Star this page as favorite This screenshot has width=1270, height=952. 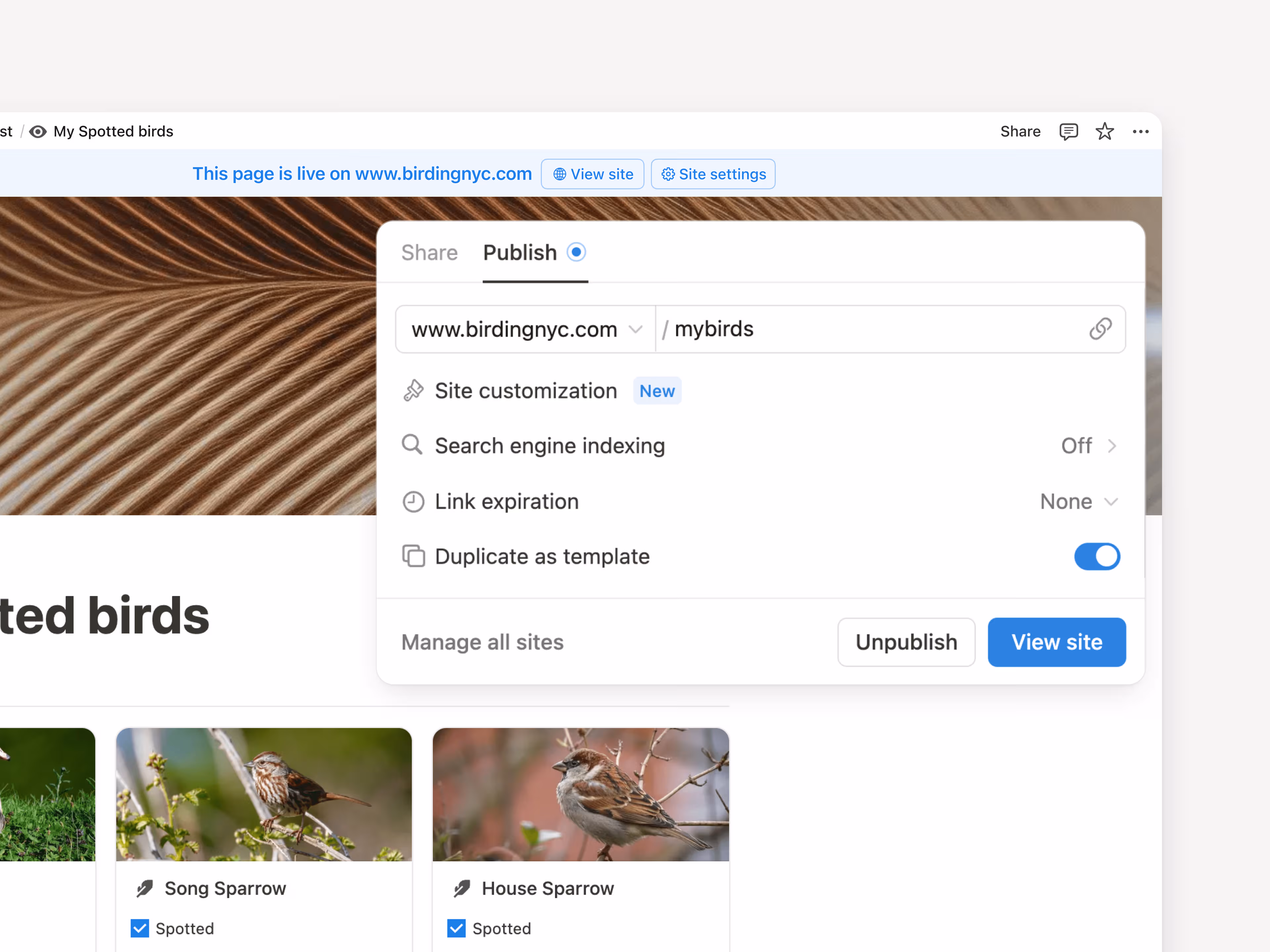pos(1104,132)
